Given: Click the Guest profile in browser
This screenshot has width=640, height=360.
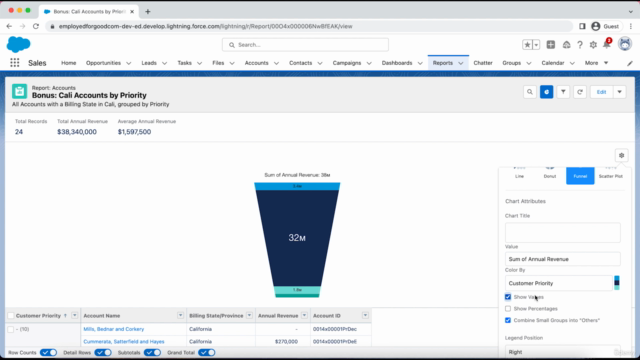Looking at the screenshot, I should point(606,26).
